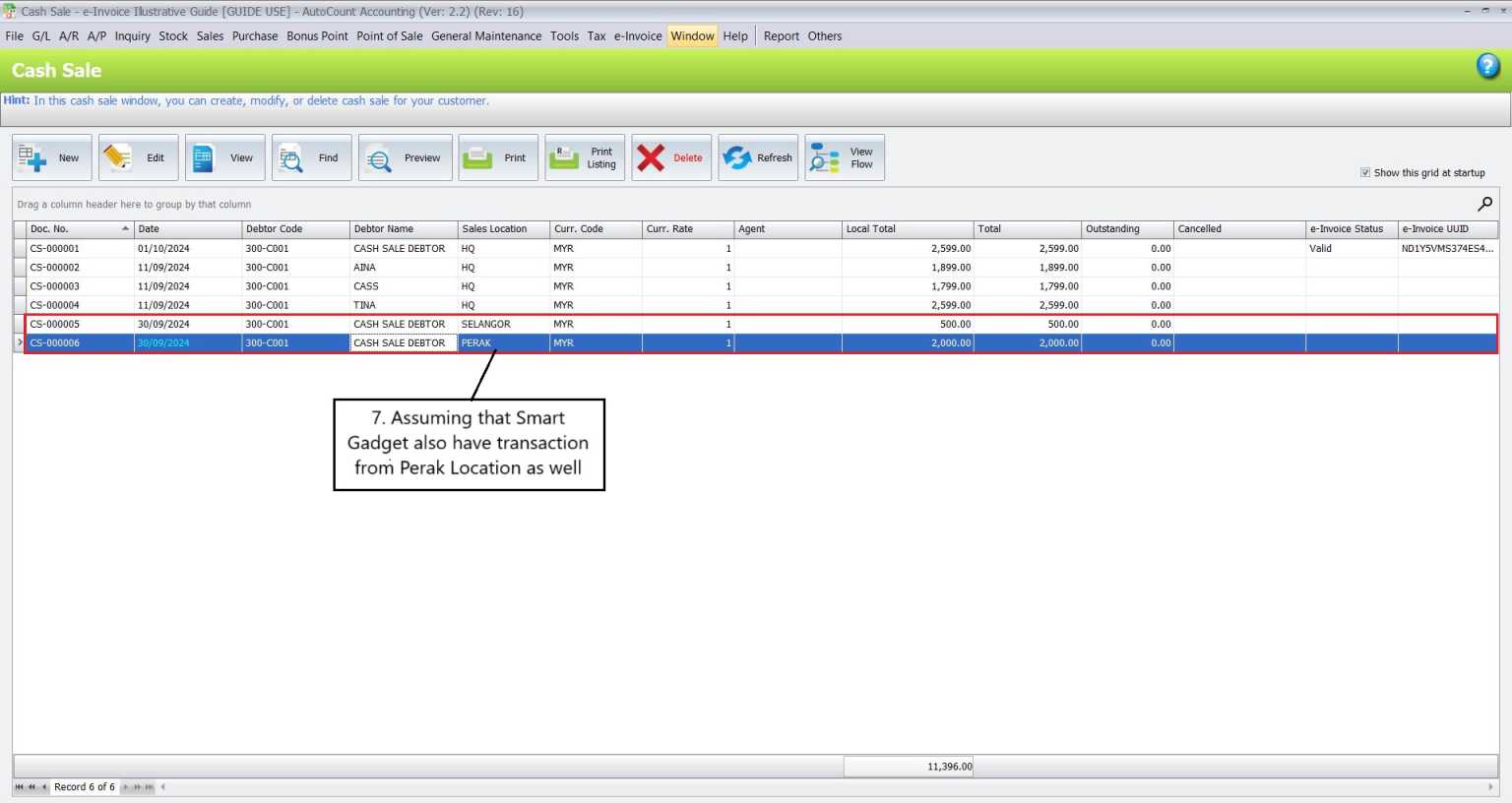Click the AINA debtor name cell
The height and width of the screenshot is (803, 1512).
tap(404, 268)
